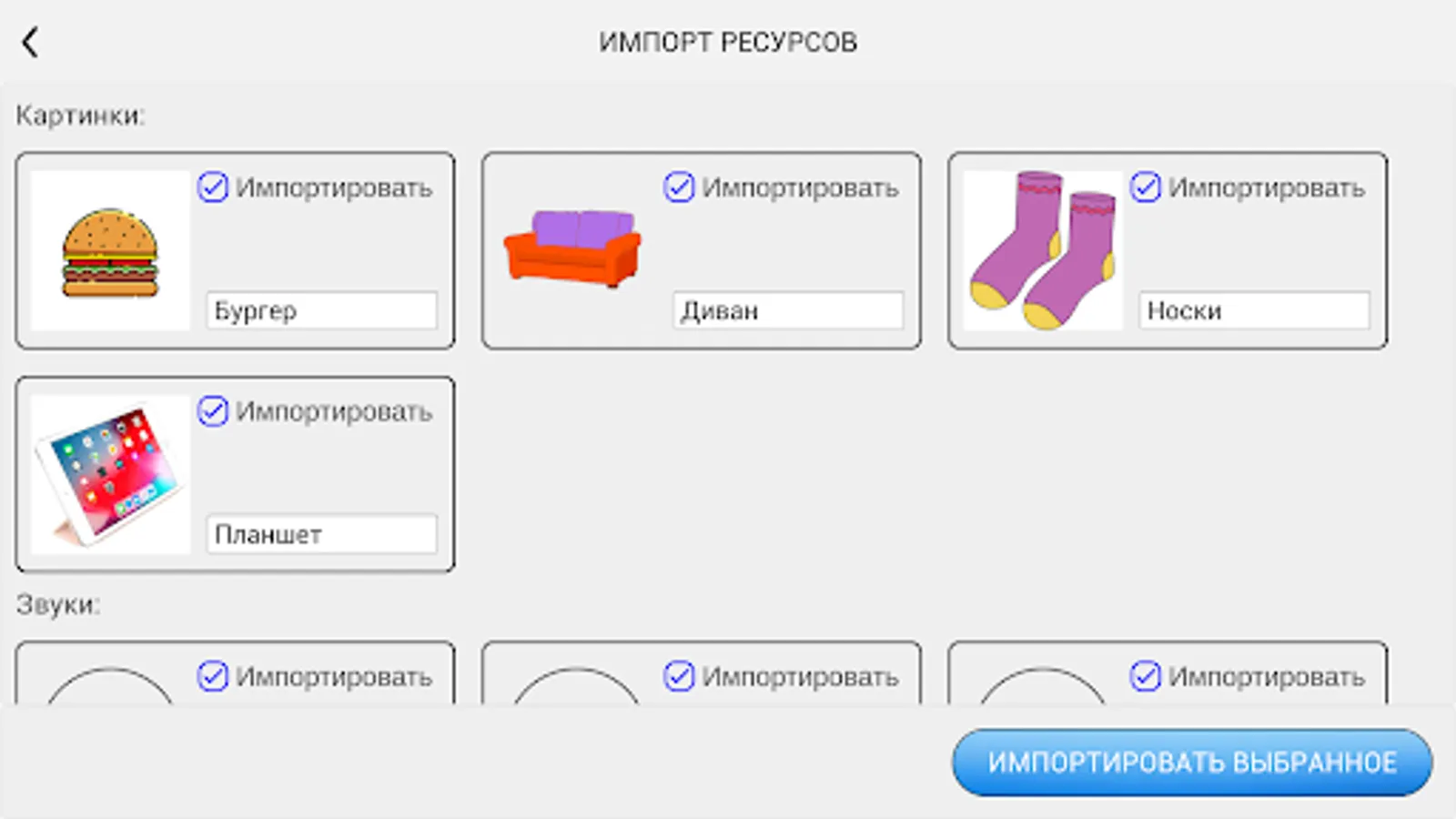Disable import for the Носки picture
The height and width of the screenshot is (819, 1456).
pos(1145,187)
